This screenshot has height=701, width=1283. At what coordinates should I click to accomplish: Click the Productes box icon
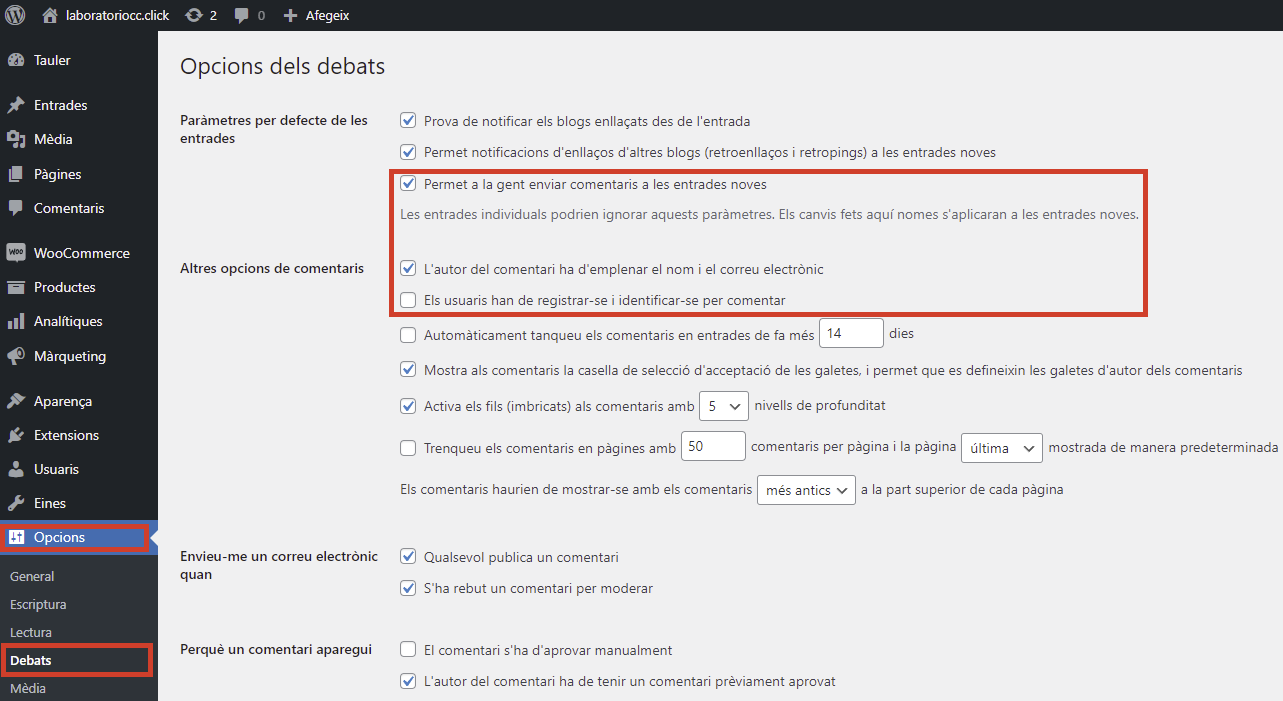(x=15, y=287)
